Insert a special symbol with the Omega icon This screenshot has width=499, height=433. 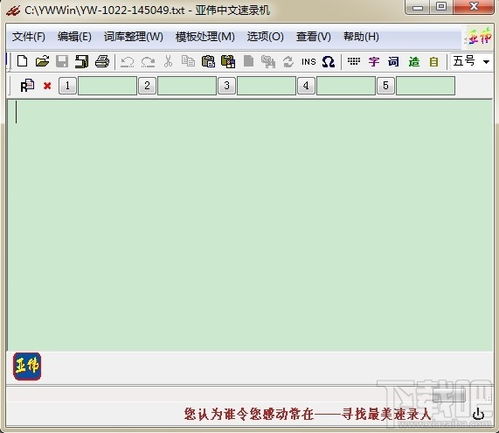pyautogui.click(x=328, y=62)
